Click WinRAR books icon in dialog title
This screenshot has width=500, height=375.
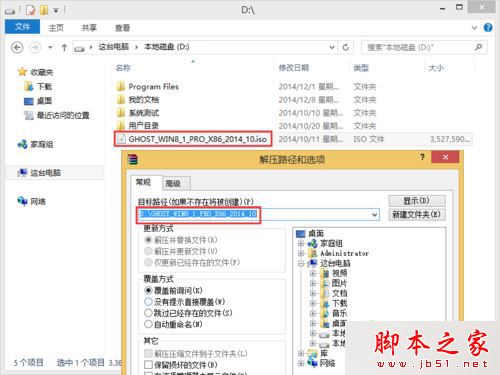pyautogui.click(x=133, y=159)
